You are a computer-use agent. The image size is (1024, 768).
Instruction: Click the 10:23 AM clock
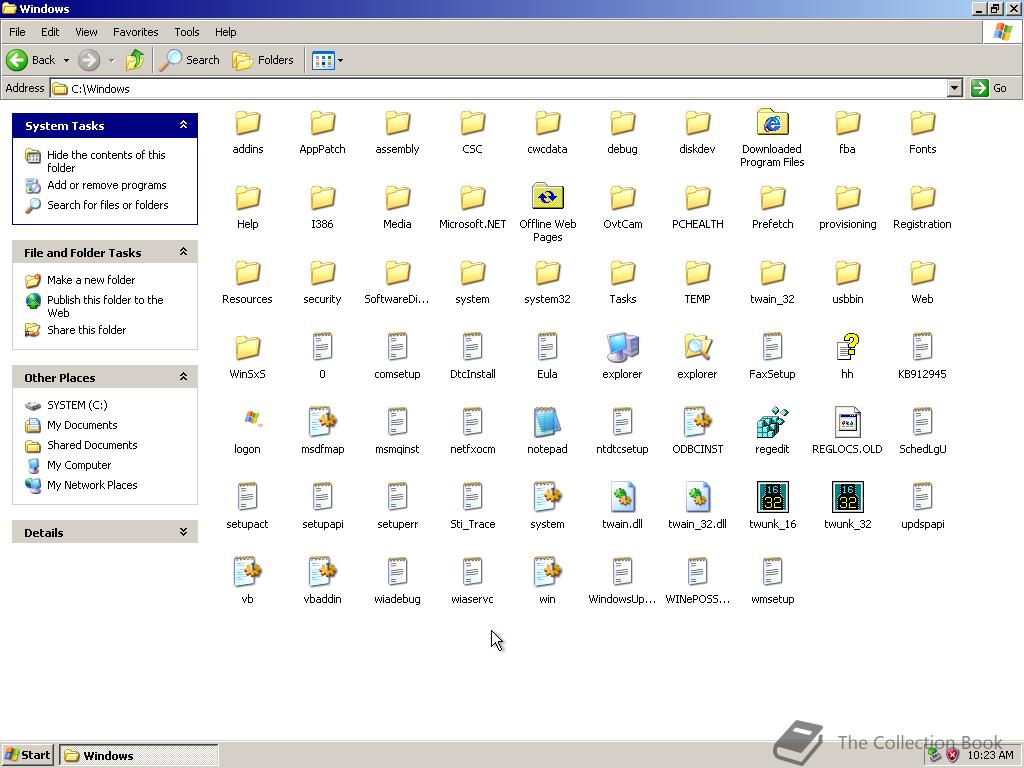coord(990,755)
